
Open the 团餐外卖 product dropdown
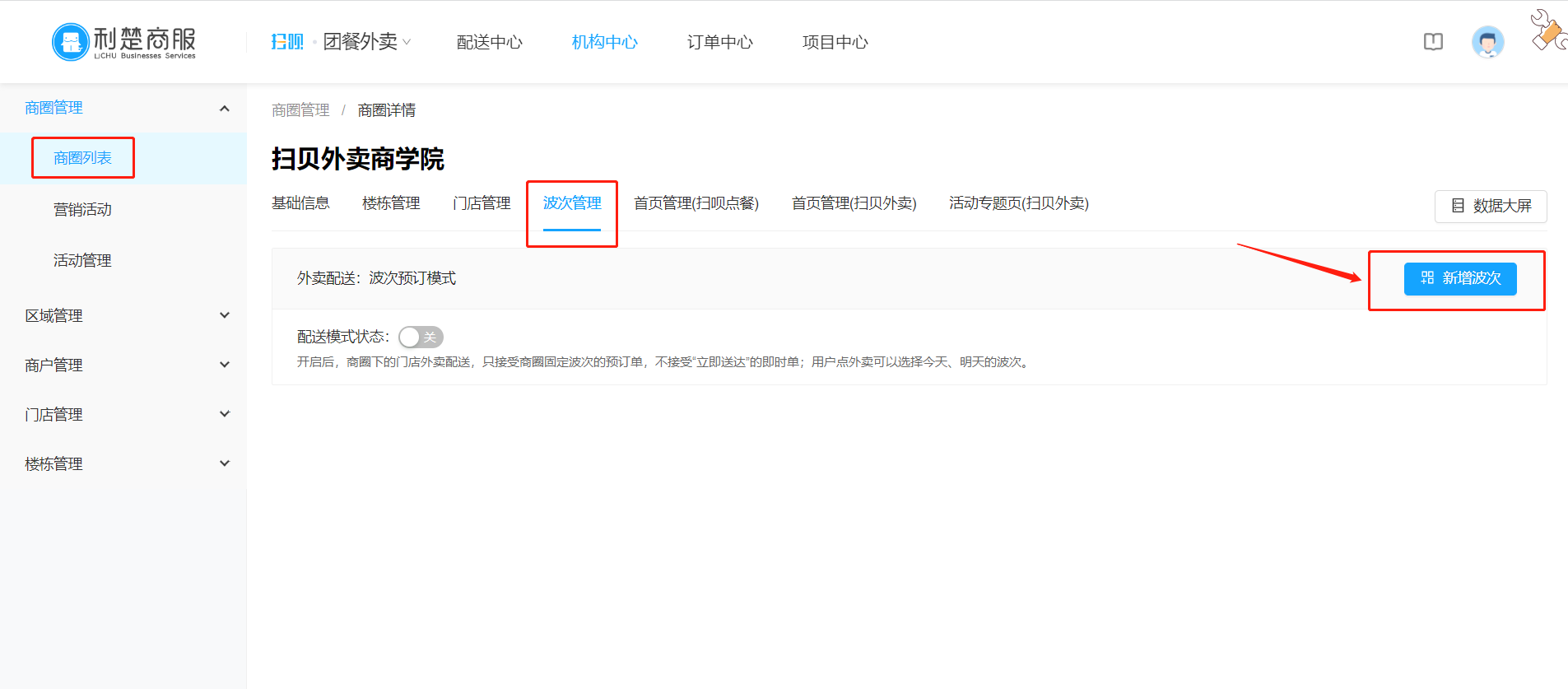point(367,42)
